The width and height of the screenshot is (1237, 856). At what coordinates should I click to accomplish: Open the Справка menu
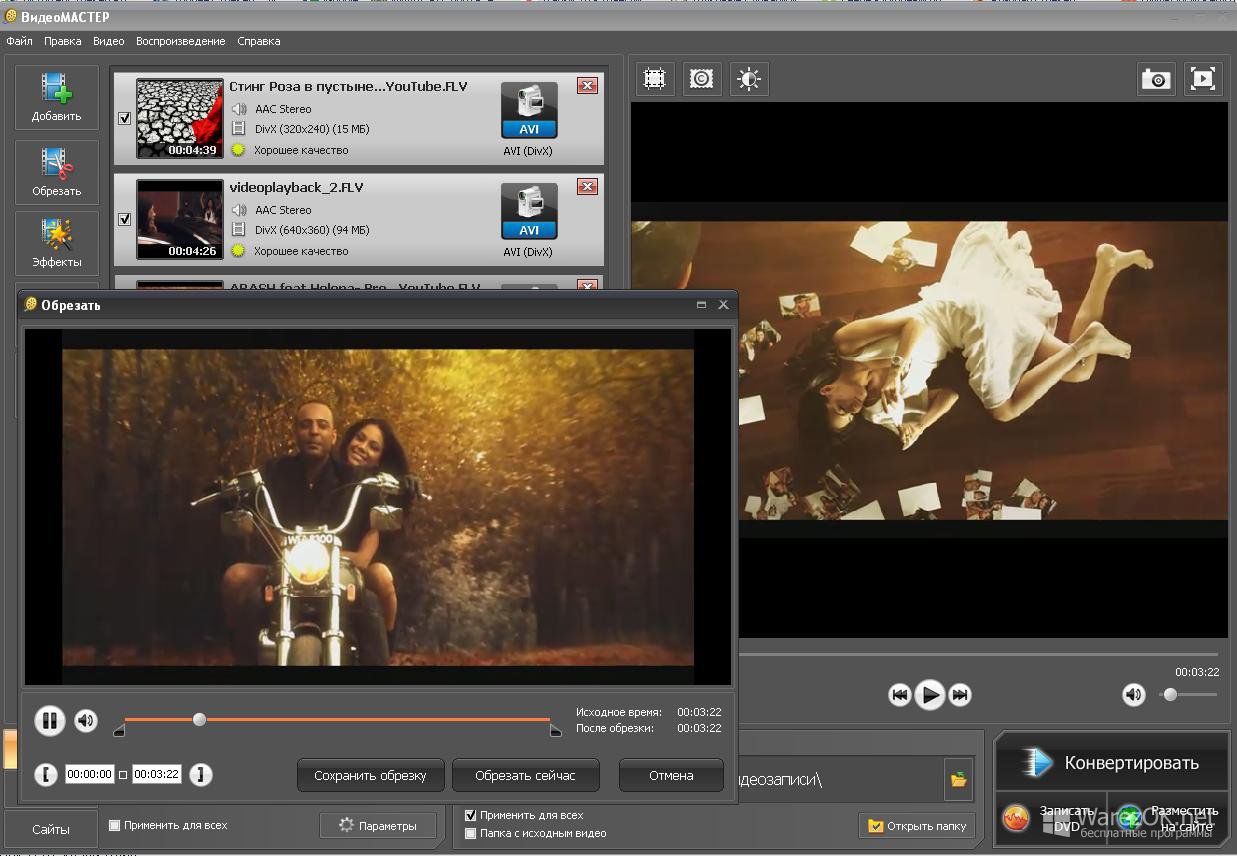[259, 41]
